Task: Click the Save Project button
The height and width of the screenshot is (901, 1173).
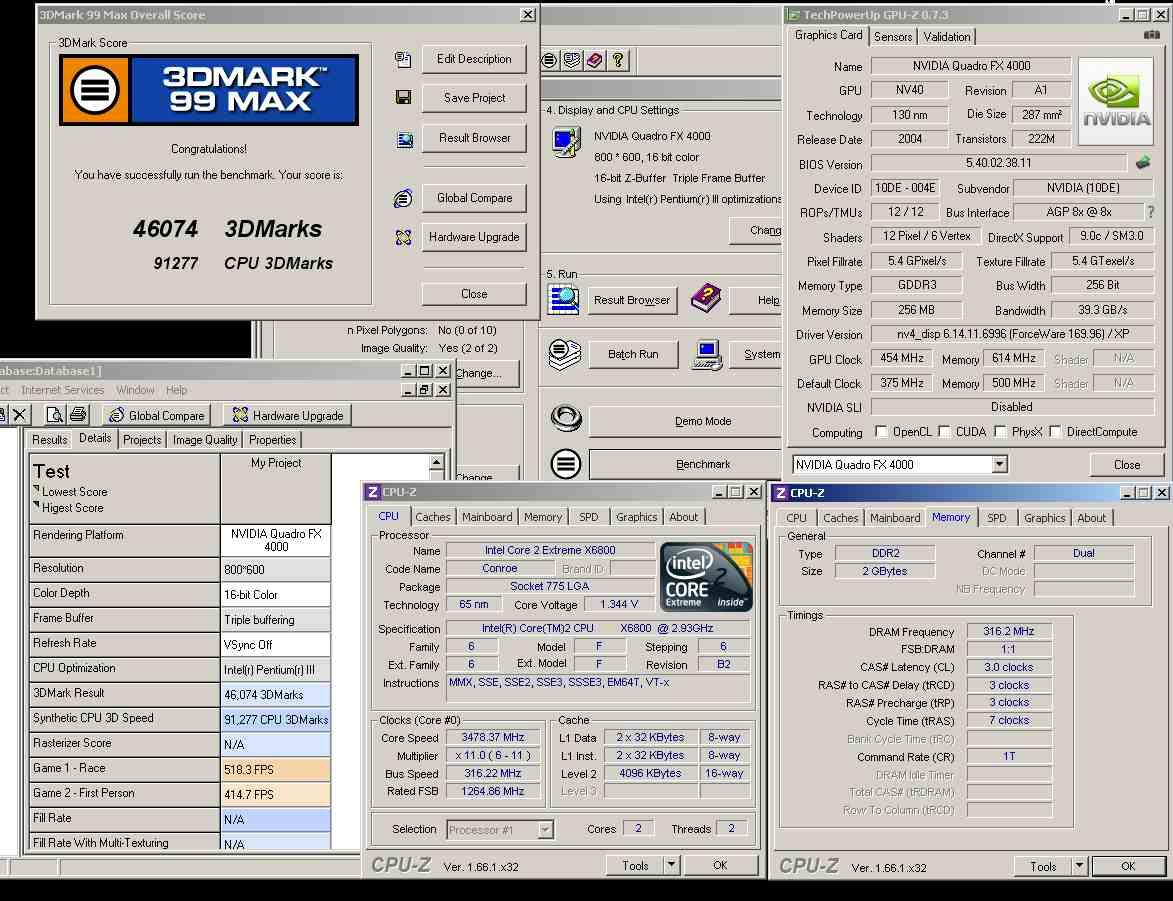Action: tap(474, 98)
